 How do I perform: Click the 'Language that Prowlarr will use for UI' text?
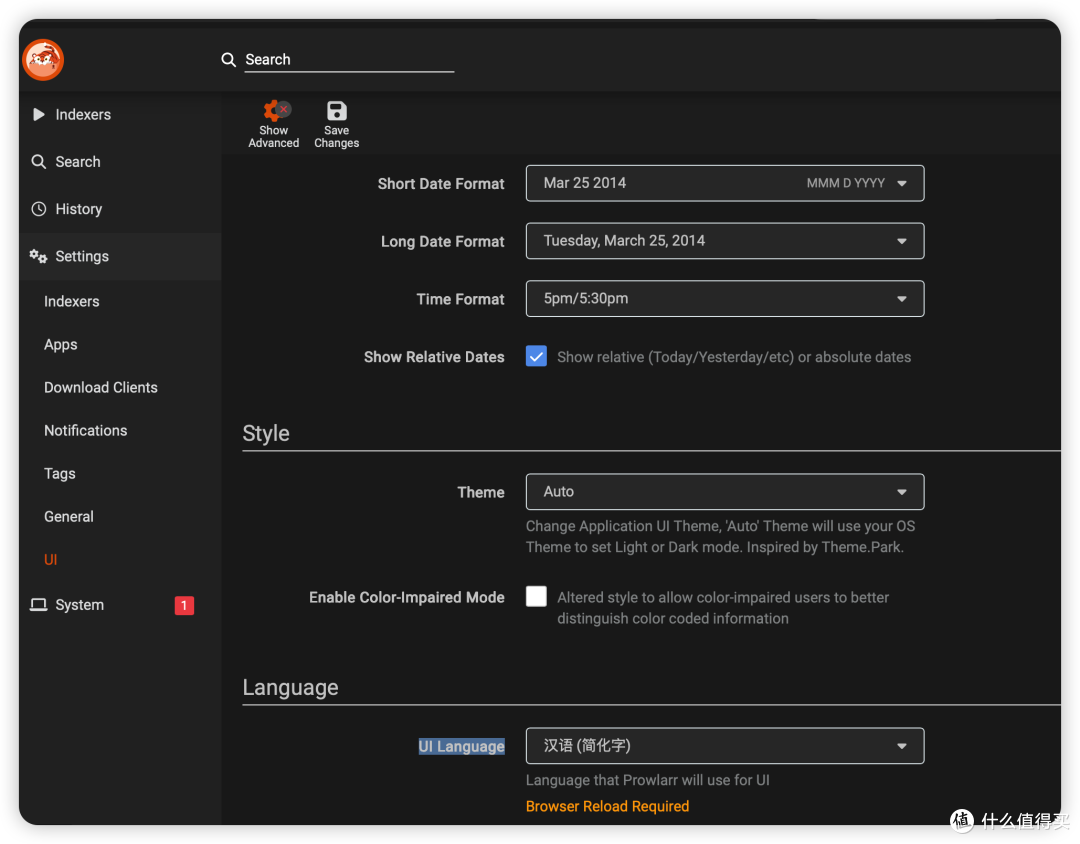[647, 780]
